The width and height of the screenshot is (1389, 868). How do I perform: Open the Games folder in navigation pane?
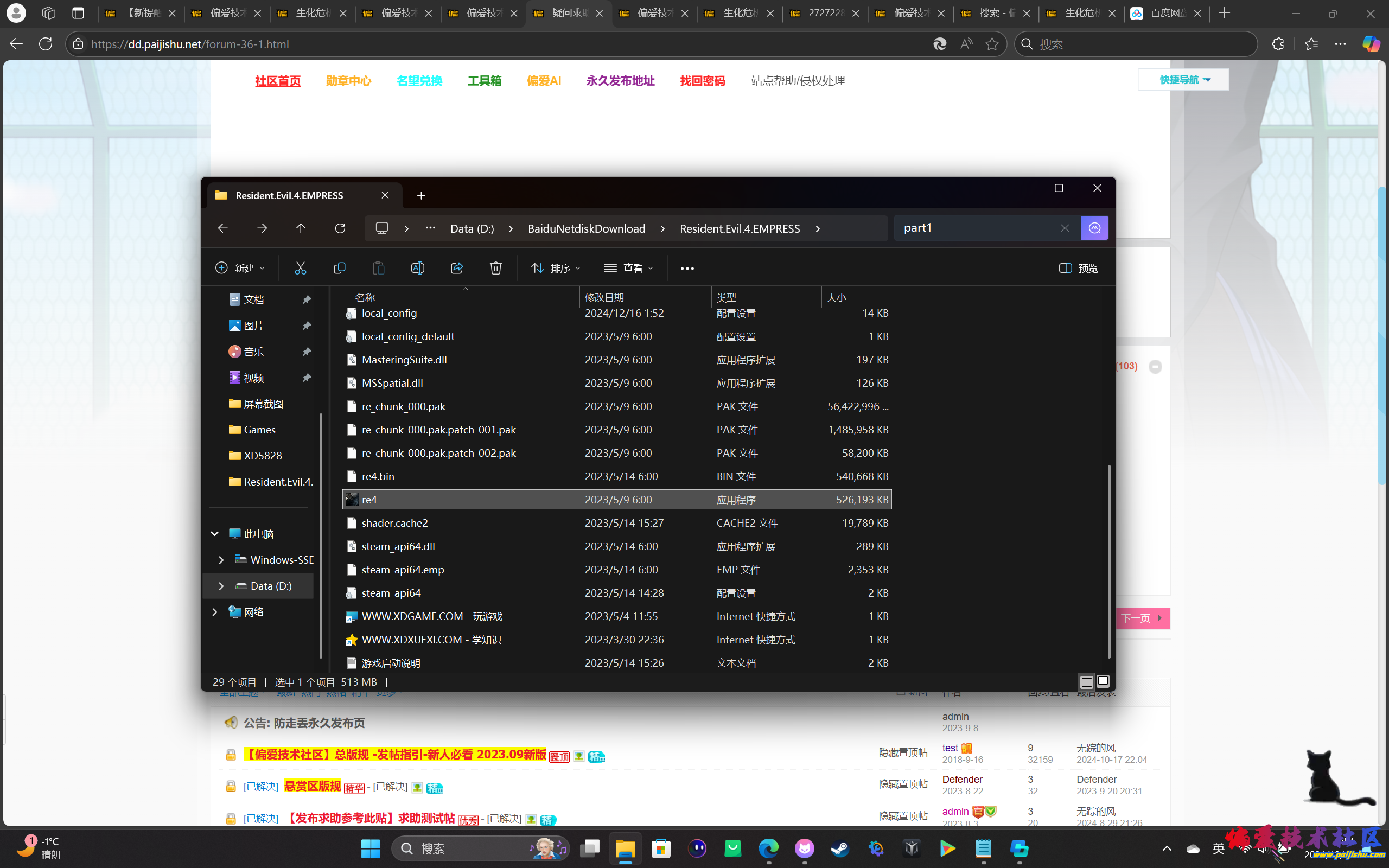(x=259, y=430)
